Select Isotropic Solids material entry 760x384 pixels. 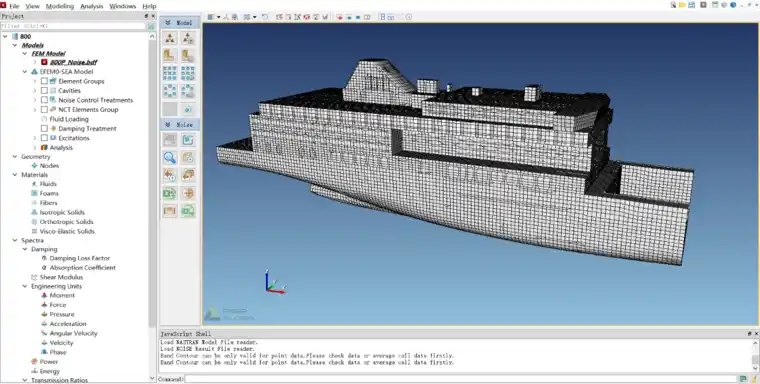tap(62, 212)
